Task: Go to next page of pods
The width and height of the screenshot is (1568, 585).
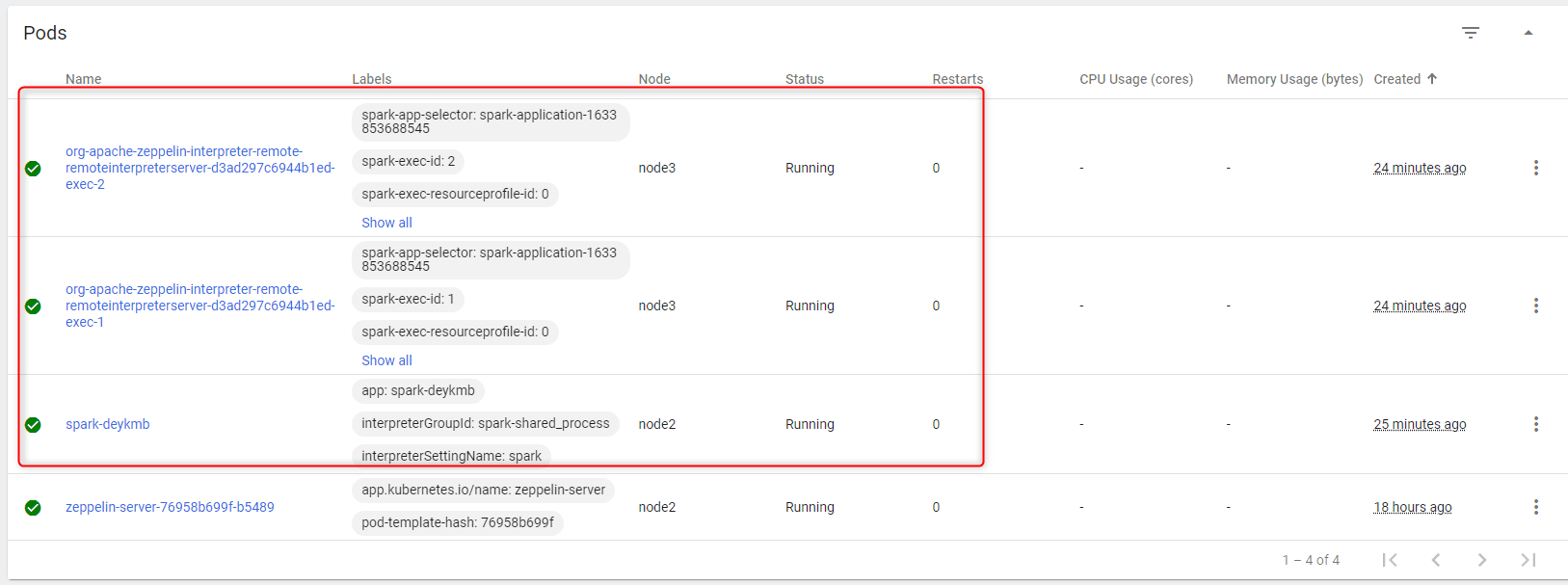Action: point(1482,560)
